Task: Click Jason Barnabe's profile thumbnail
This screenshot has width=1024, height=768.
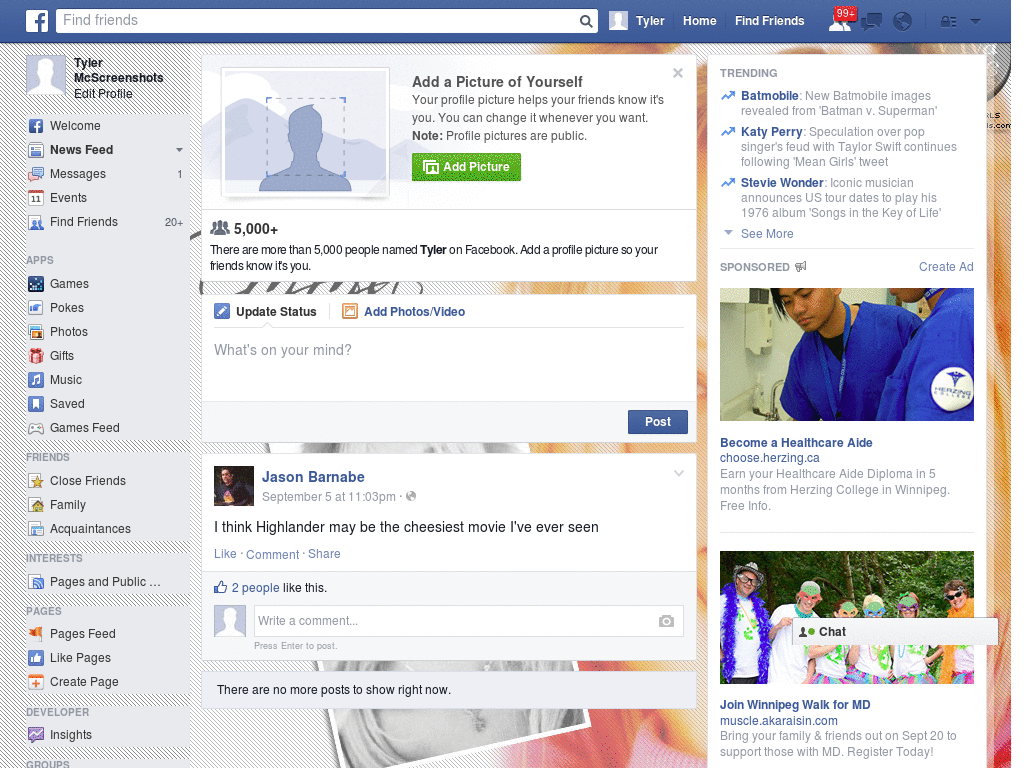Action: pyautogui.click(x=234, y=486)
